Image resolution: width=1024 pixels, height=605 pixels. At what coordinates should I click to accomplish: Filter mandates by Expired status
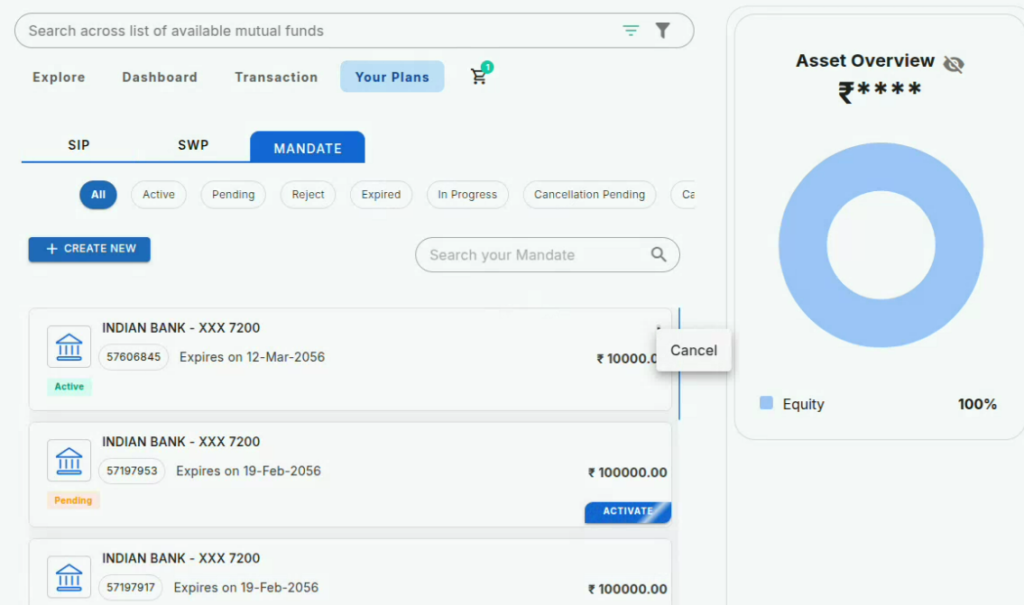(380, 195)
